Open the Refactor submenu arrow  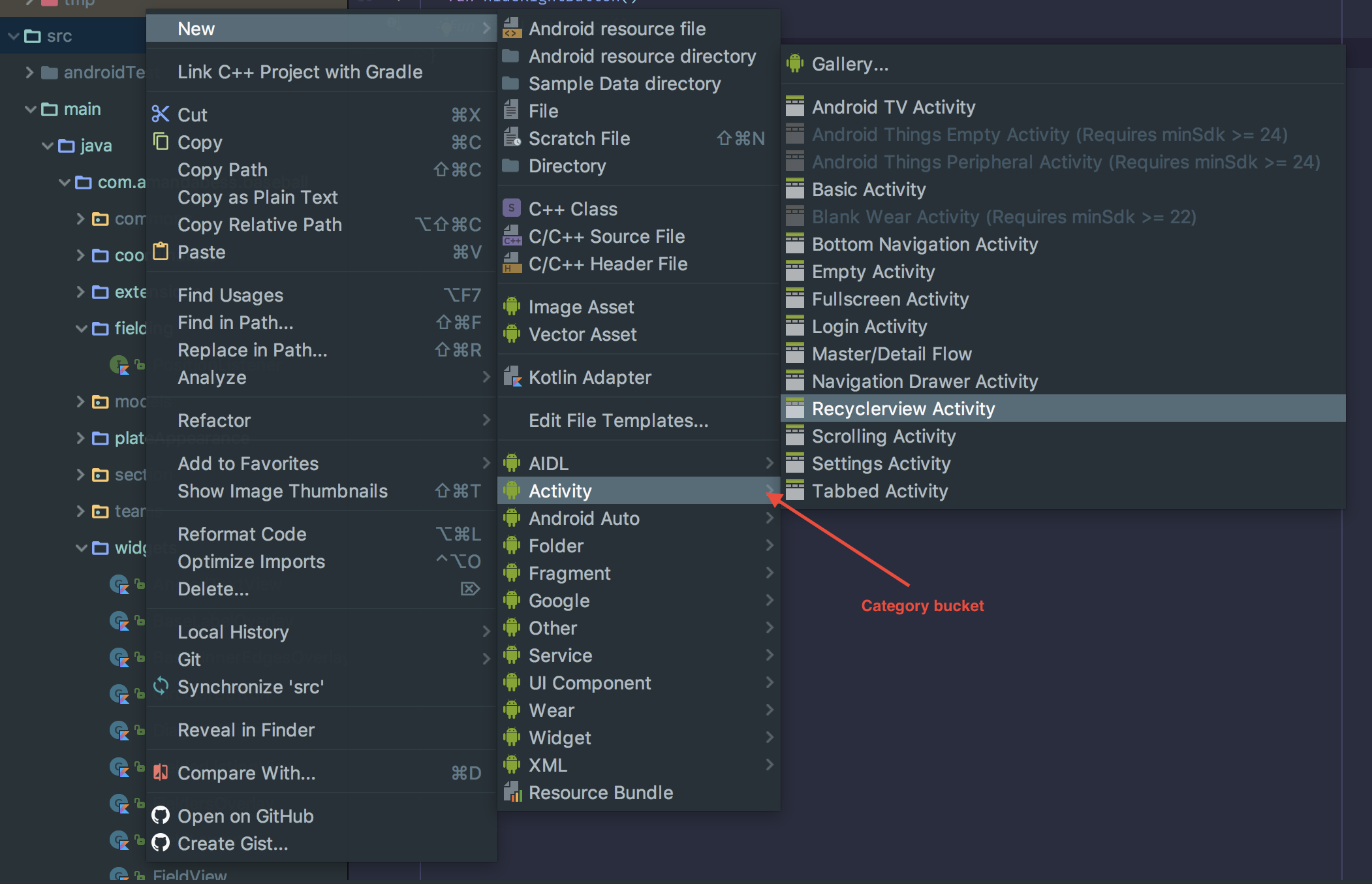(x=486, y=420)
